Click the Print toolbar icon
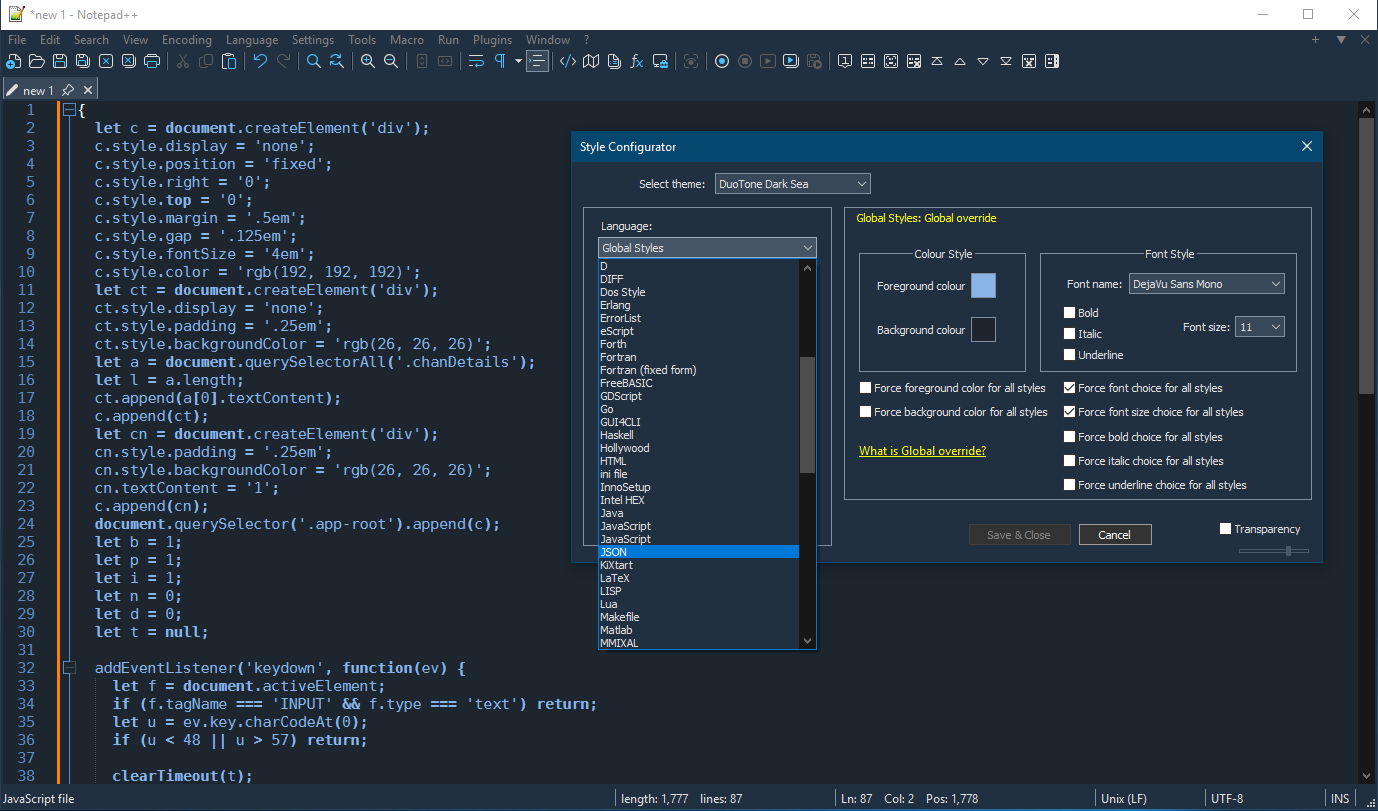The width and height of the screenshot is (1378, 811). [152, 62]
